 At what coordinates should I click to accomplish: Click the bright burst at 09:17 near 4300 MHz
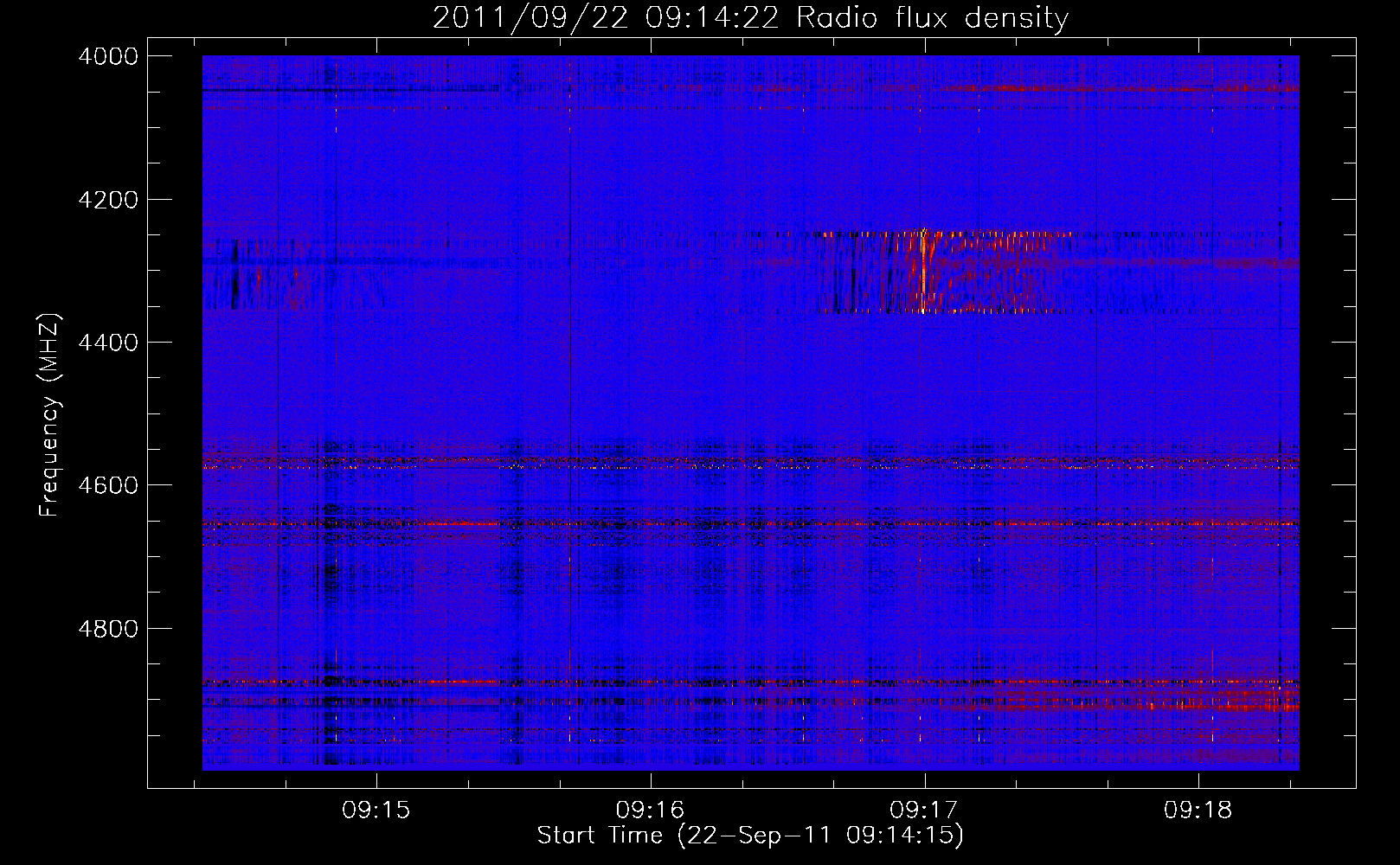click(923, 271)
